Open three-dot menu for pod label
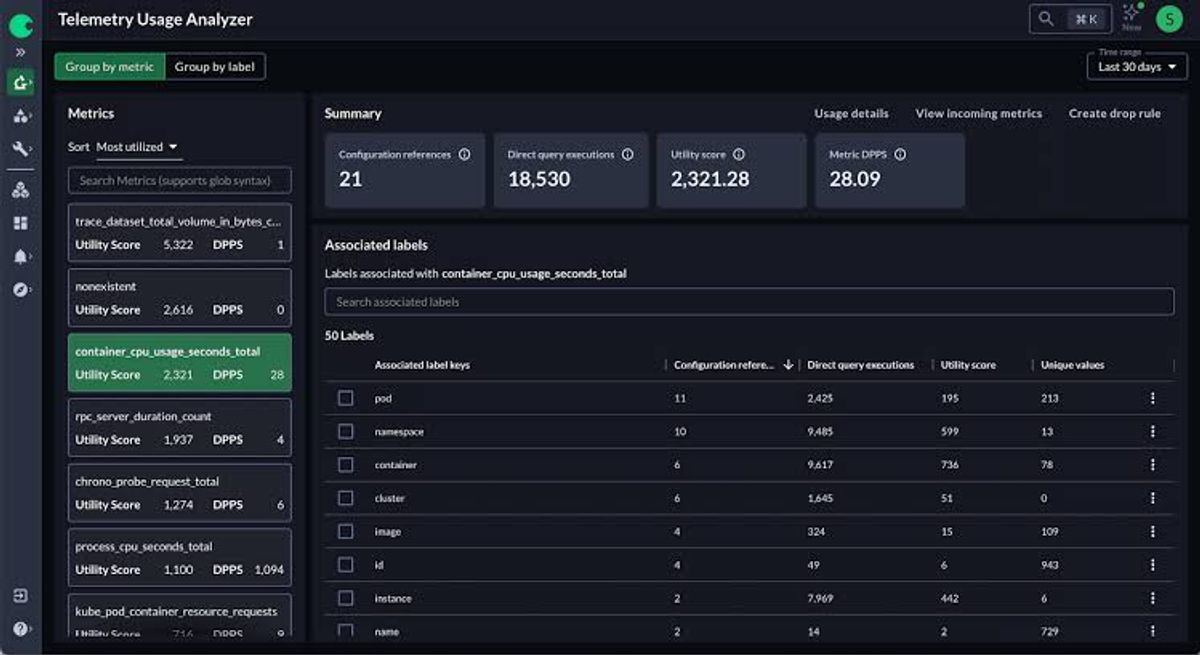Screen dimensions: 1200x655 (1152, 398)
